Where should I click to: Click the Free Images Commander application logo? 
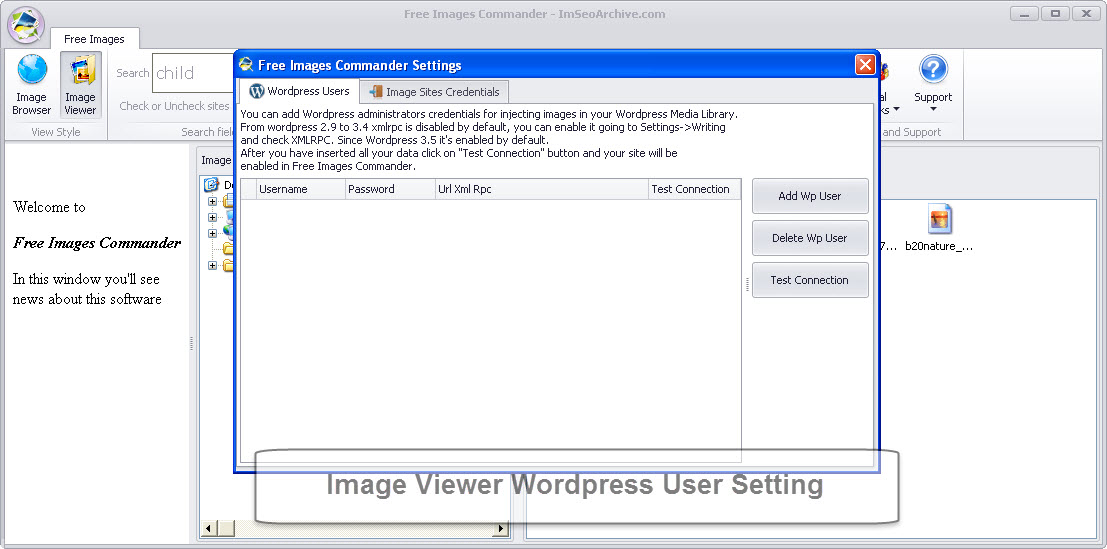pyautogui.click(x=25, y=25)
